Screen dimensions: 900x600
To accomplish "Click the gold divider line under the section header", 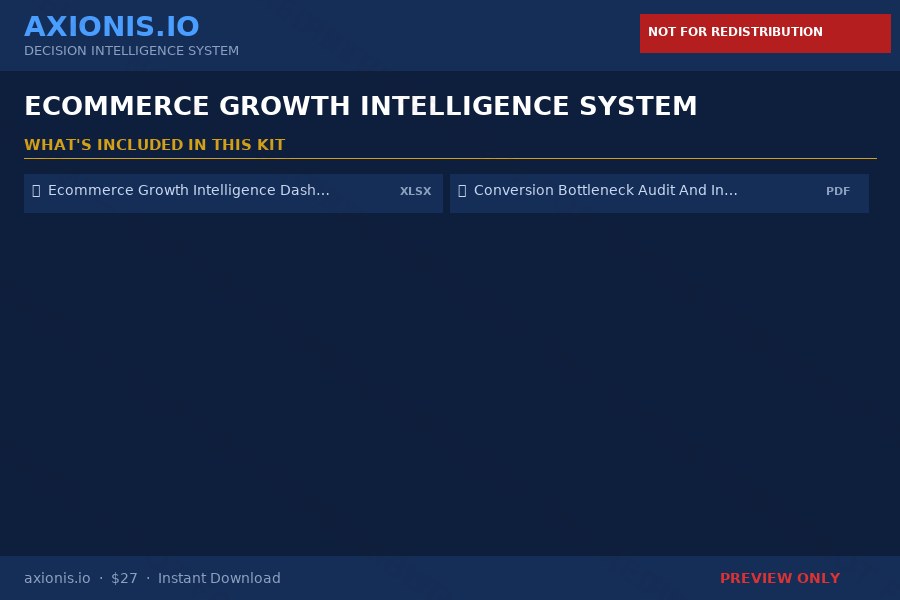I will (450, 160).
